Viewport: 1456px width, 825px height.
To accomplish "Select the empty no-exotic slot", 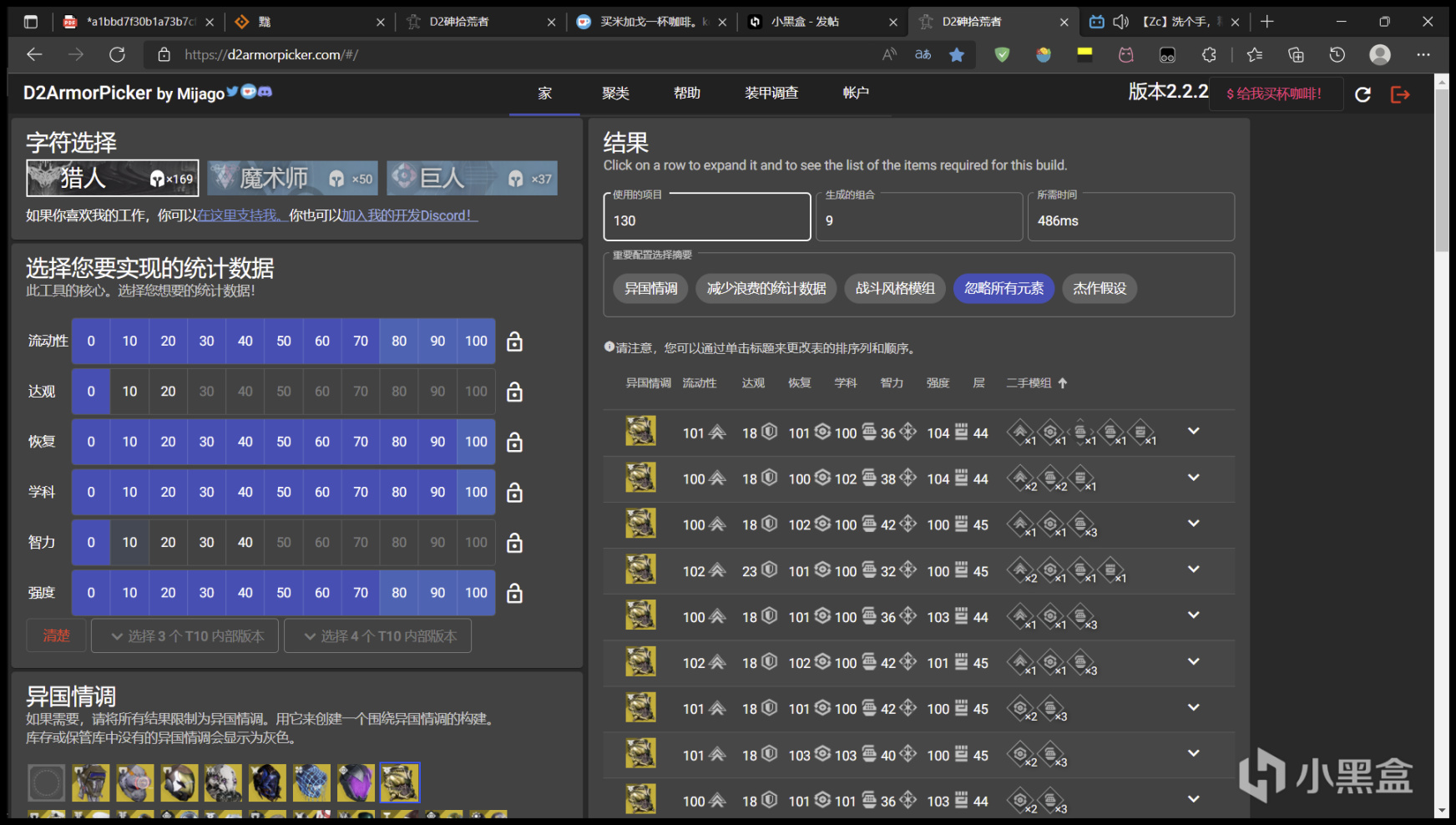I will [46, 783].
